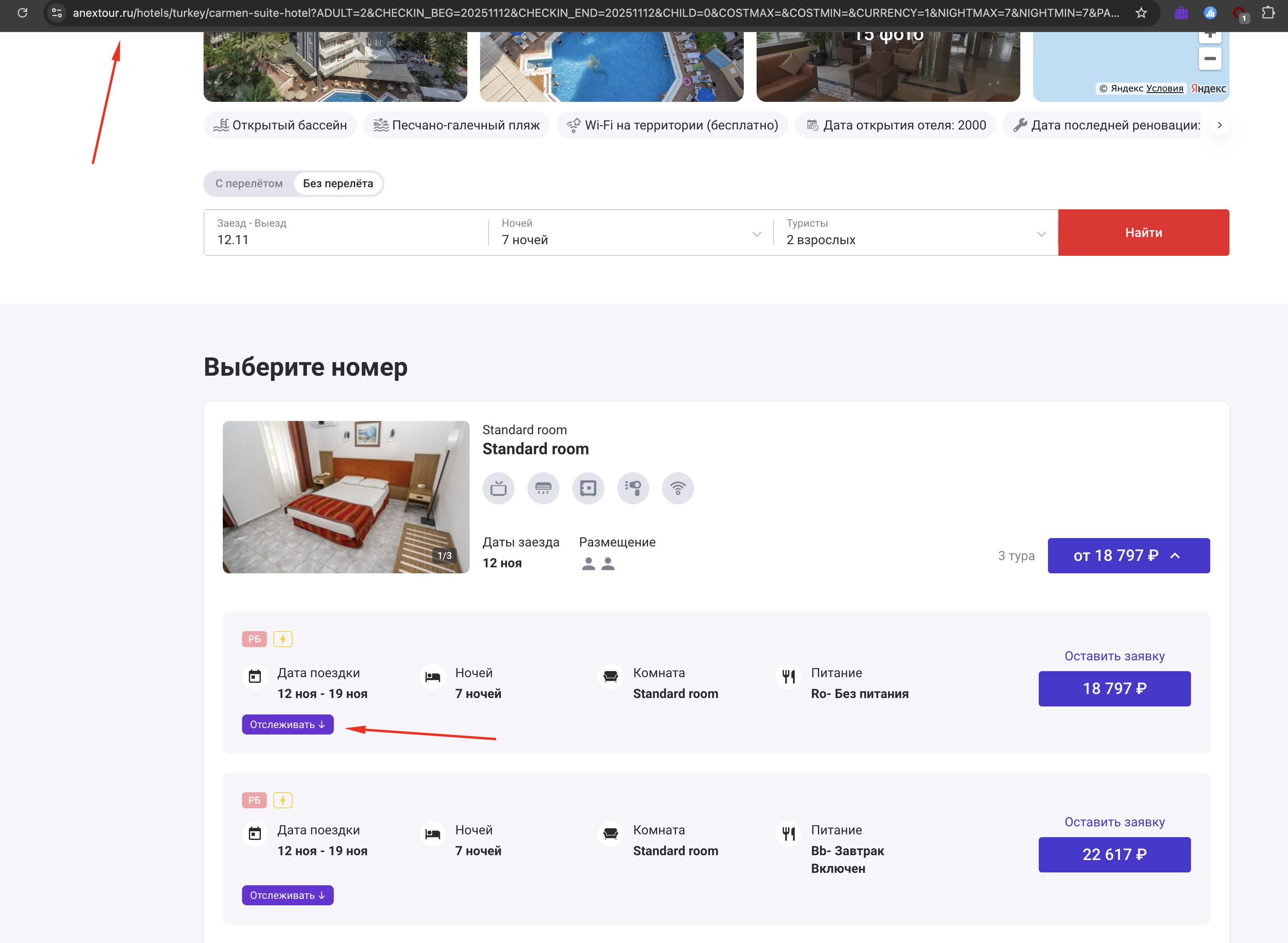Switch to the С перелётом option
The width and height of the screenshot is (1288, 943).
coord(249,184)
